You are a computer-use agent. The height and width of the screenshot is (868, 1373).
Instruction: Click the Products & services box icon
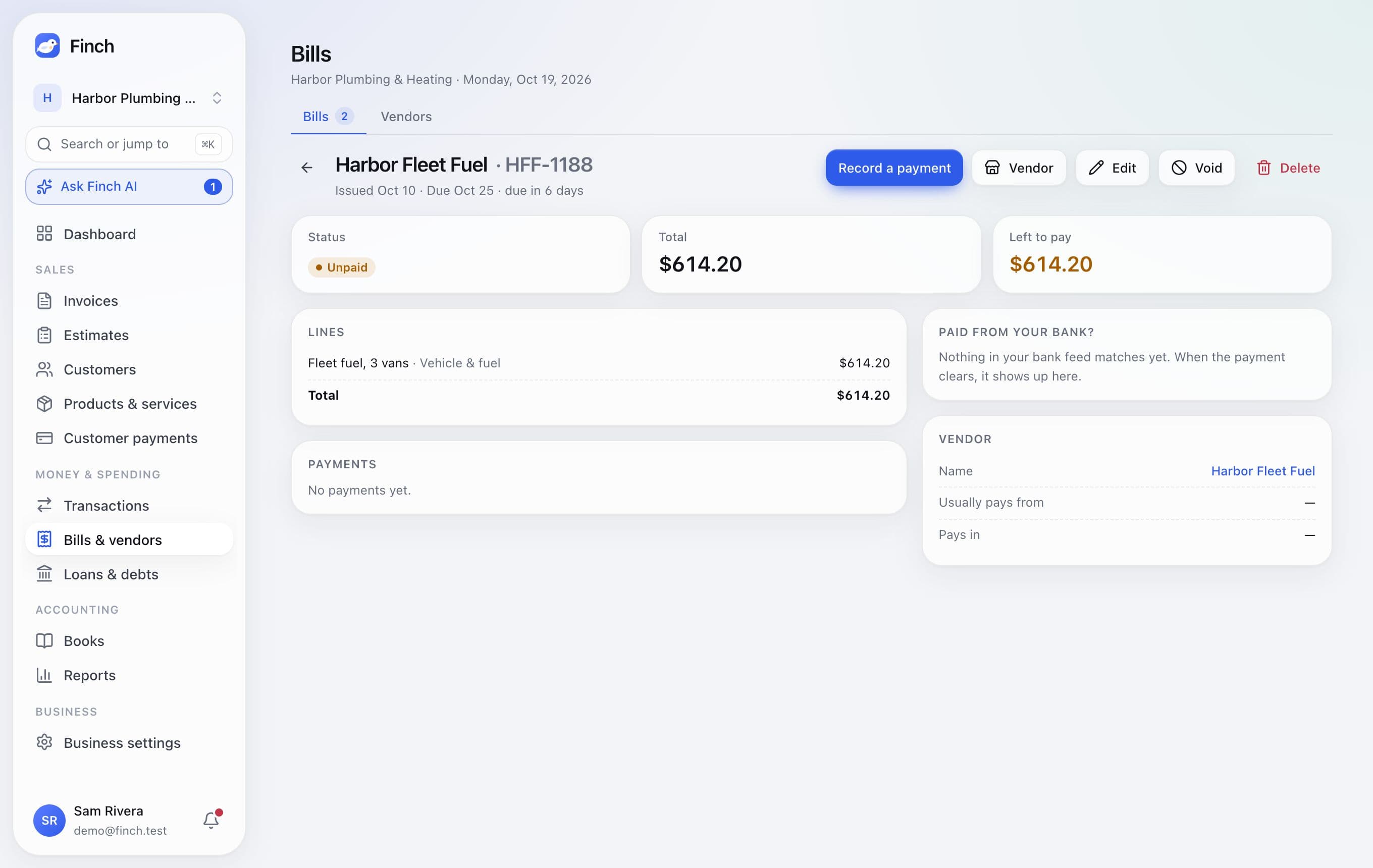(x=44, y=404)
